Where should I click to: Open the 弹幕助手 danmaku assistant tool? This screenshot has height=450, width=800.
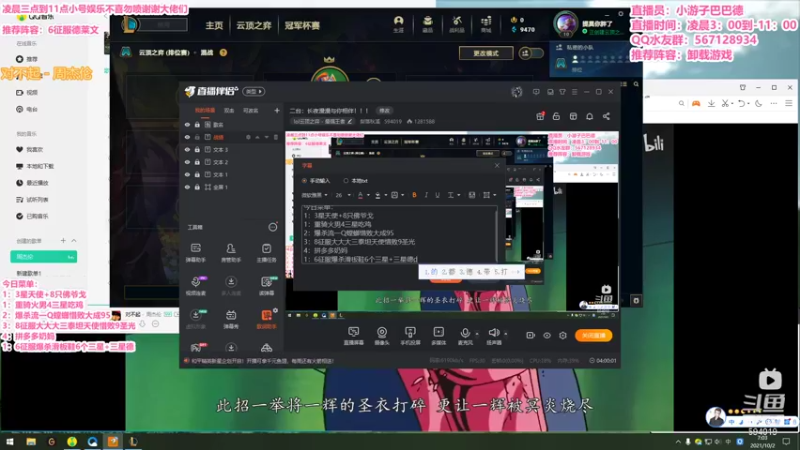coord(195,253)
